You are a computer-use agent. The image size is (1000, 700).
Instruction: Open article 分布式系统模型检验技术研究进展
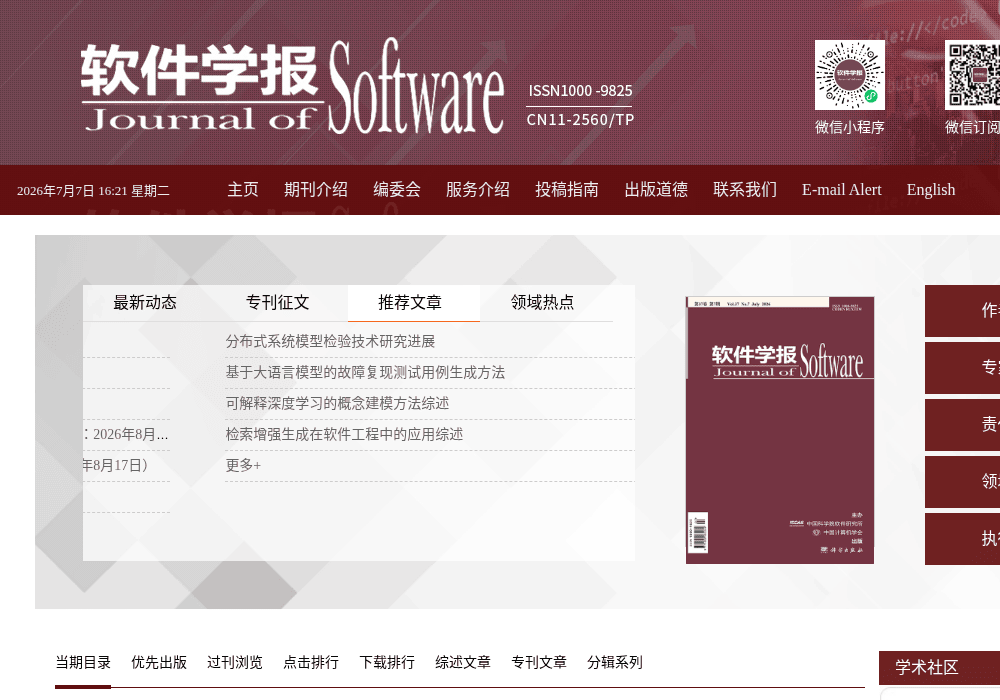click(x=330, y=341)
